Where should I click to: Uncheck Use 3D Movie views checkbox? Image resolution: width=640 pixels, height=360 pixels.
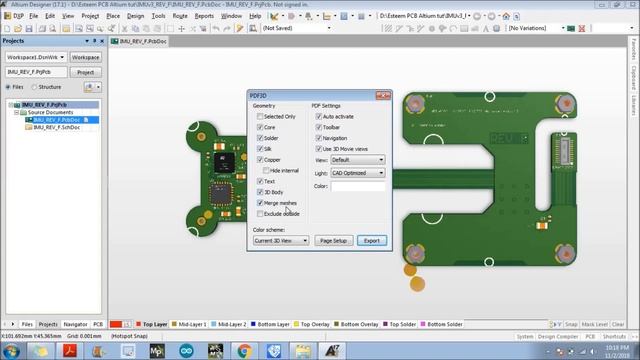(319, 149)
